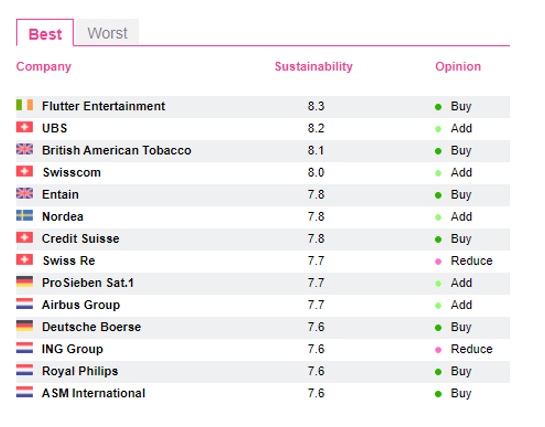Click the Irish flag beside Flutter Entertainment
545x427 pixels.
pyautogui.click(x=25, y=105)
